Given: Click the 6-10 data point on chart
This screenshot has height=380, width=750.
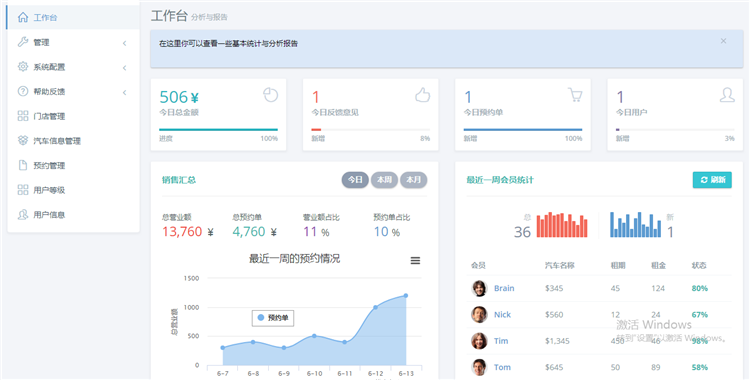Looking at the screenshot, I should coord(314,336).
